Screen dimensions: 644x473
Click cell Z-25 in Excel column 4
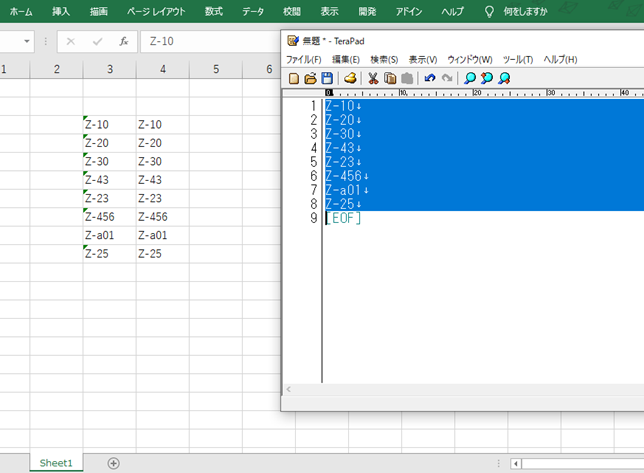pos(163,254)
